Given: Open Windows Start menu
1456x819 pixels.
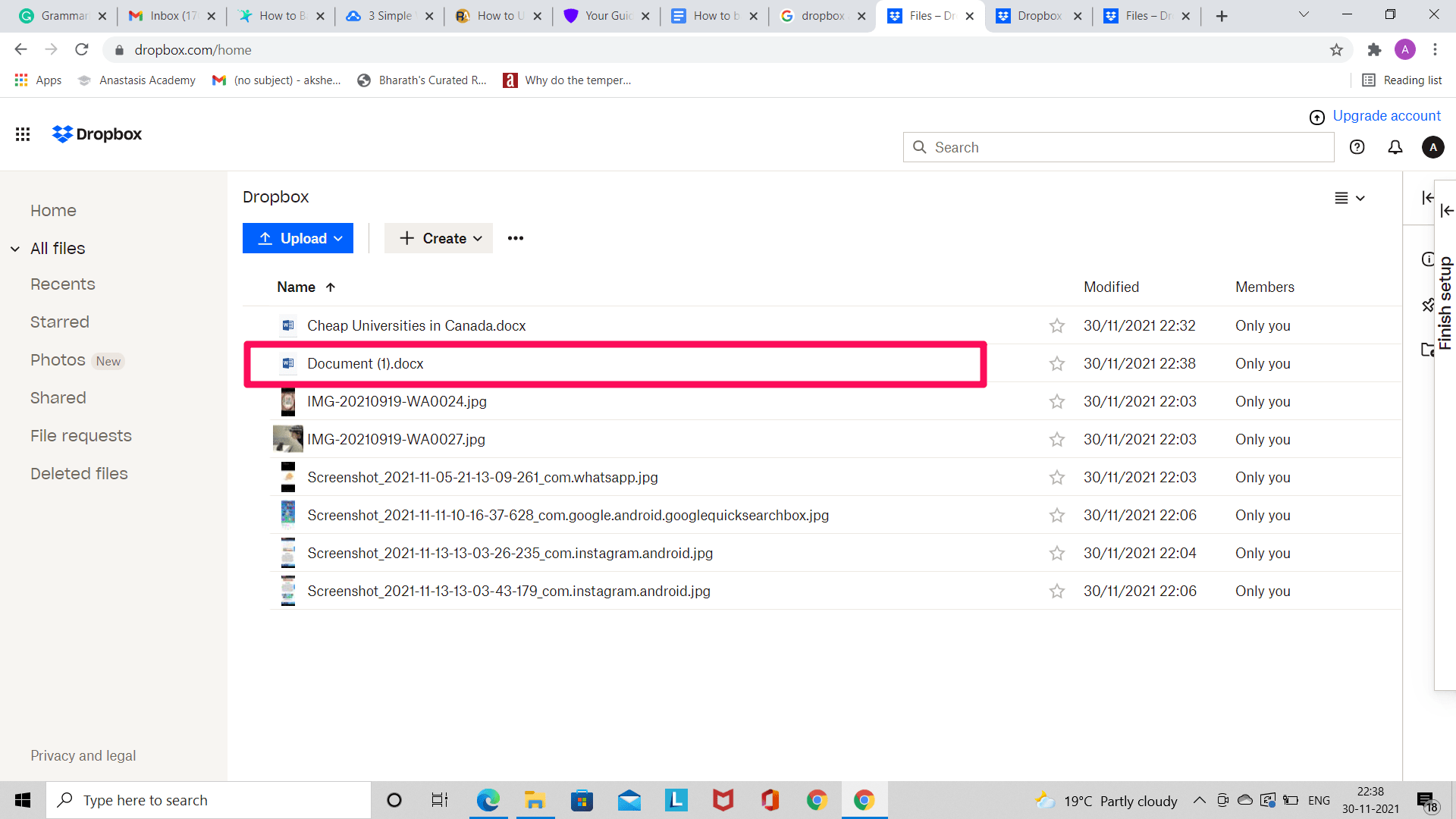Looking at the screenshot, I should tap(23, 800).
